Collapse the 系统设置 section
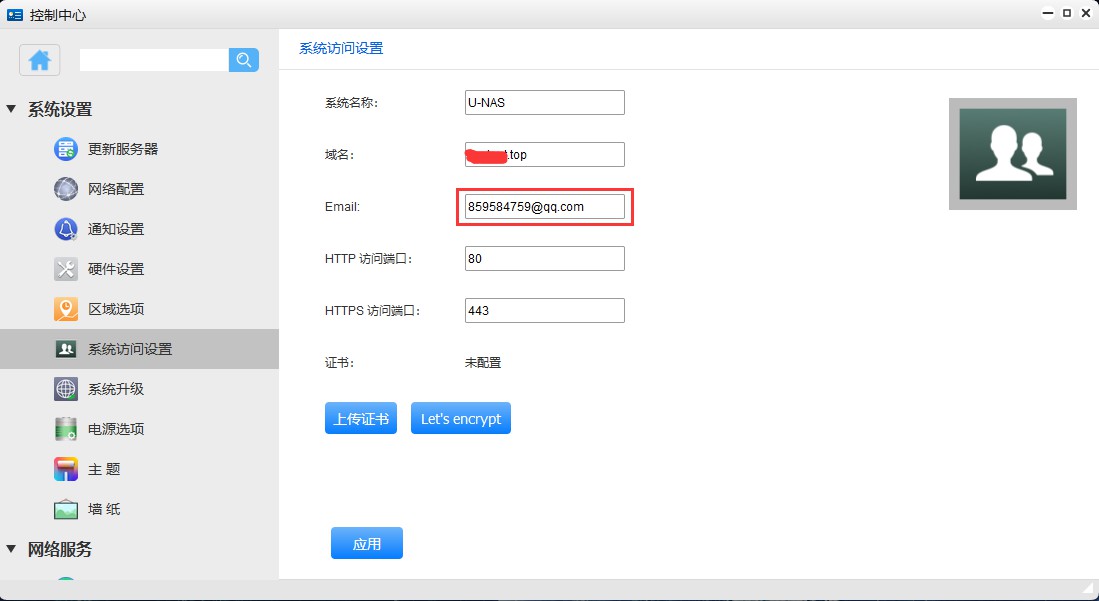Viewport: 1099px width, 601px height. 11,109
